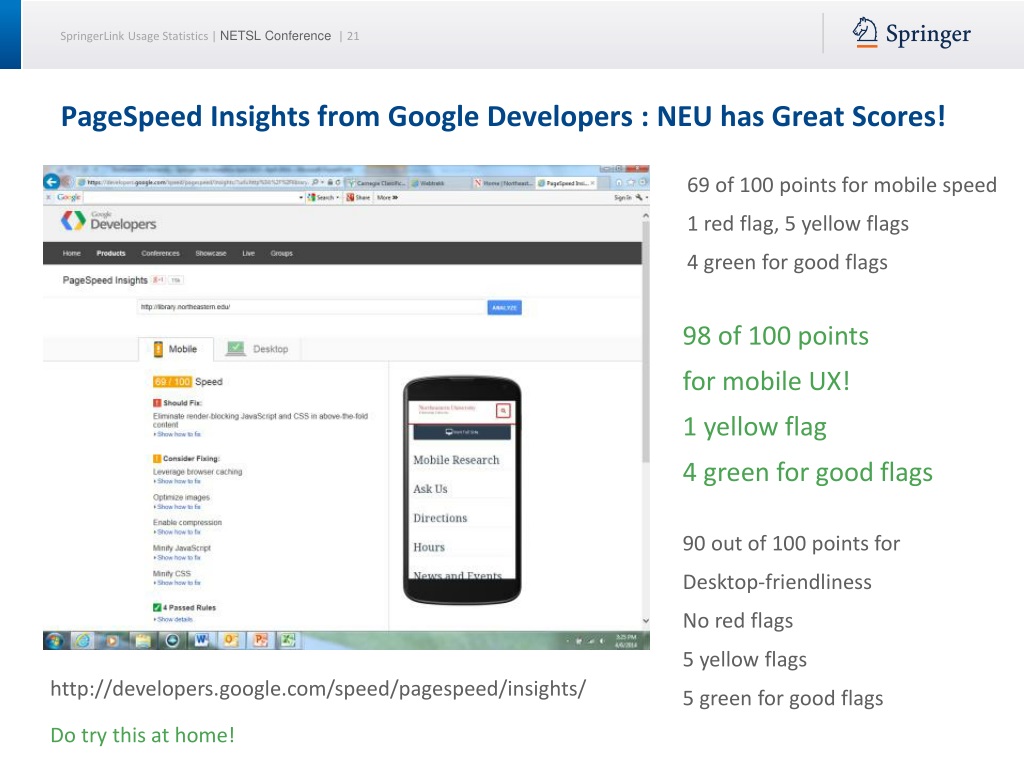The height and width of the screenshot is (768, 1024).
Task: Expand 'Show how to fix' under Leverage browser caching
Action: pos(177,481)
